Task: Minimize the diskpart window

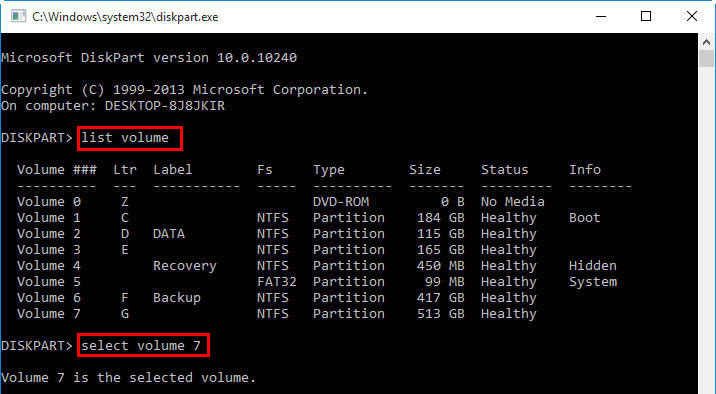Action: (601, 16)
